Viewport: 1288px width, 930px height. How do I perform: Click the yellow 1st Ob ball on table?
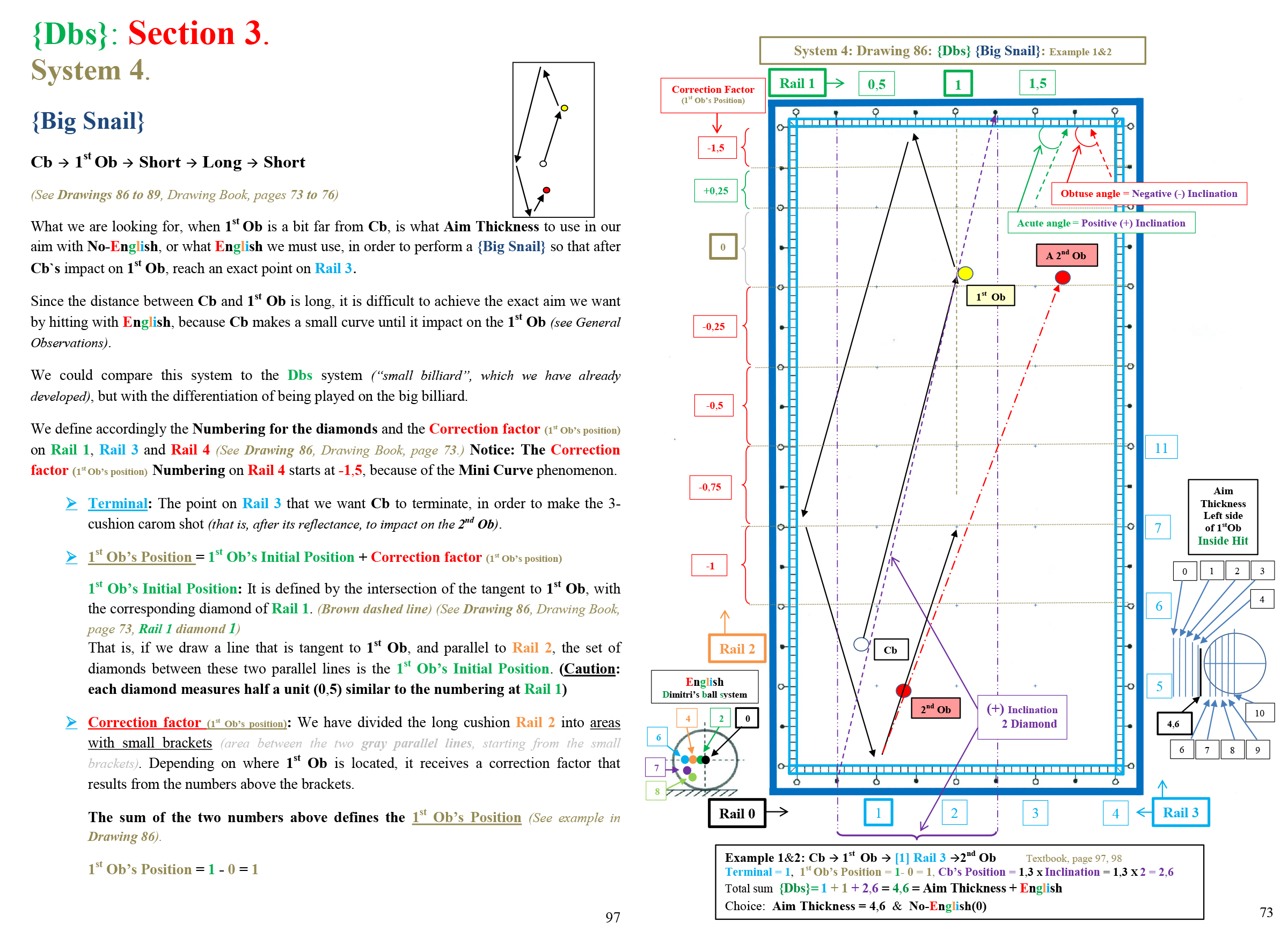point(965,274)
